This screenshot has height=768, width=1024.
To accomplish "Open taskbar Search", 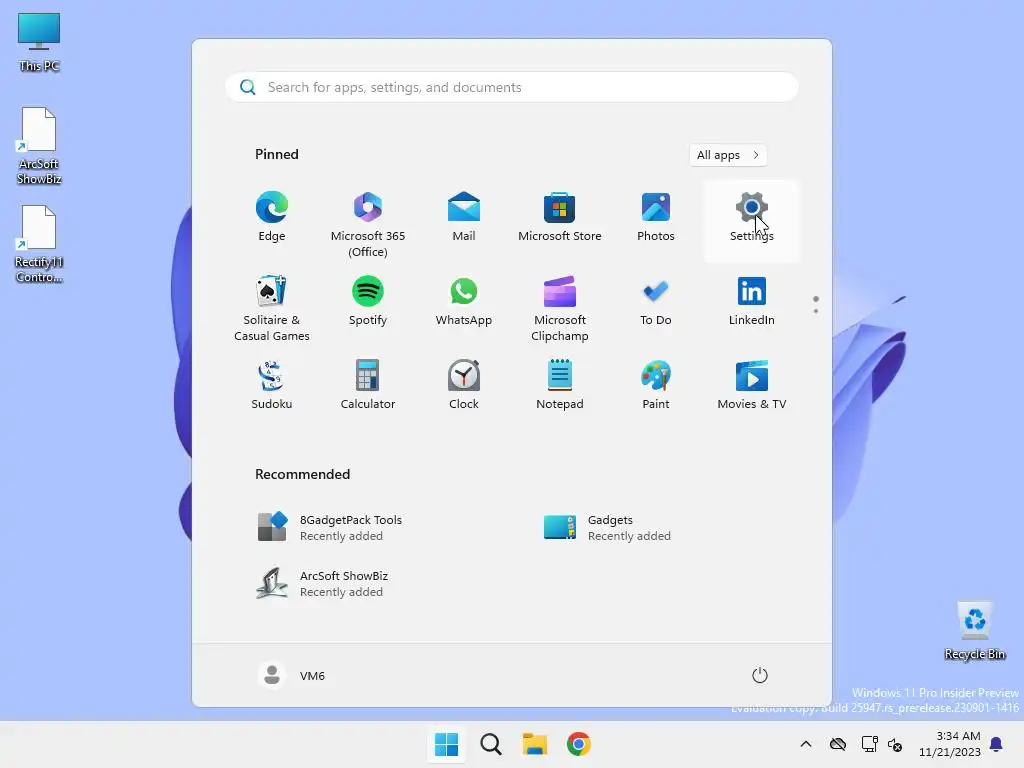I will 491,744.
